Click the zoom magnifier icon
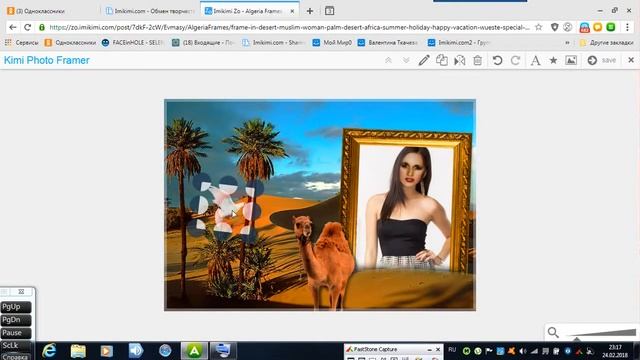The height and width of the screenshot is (360, 640). click(x=553, y=332)
